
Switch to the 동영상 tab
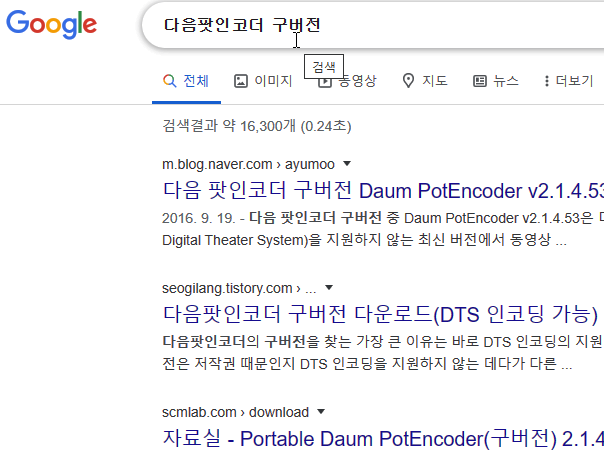point(347,81)
